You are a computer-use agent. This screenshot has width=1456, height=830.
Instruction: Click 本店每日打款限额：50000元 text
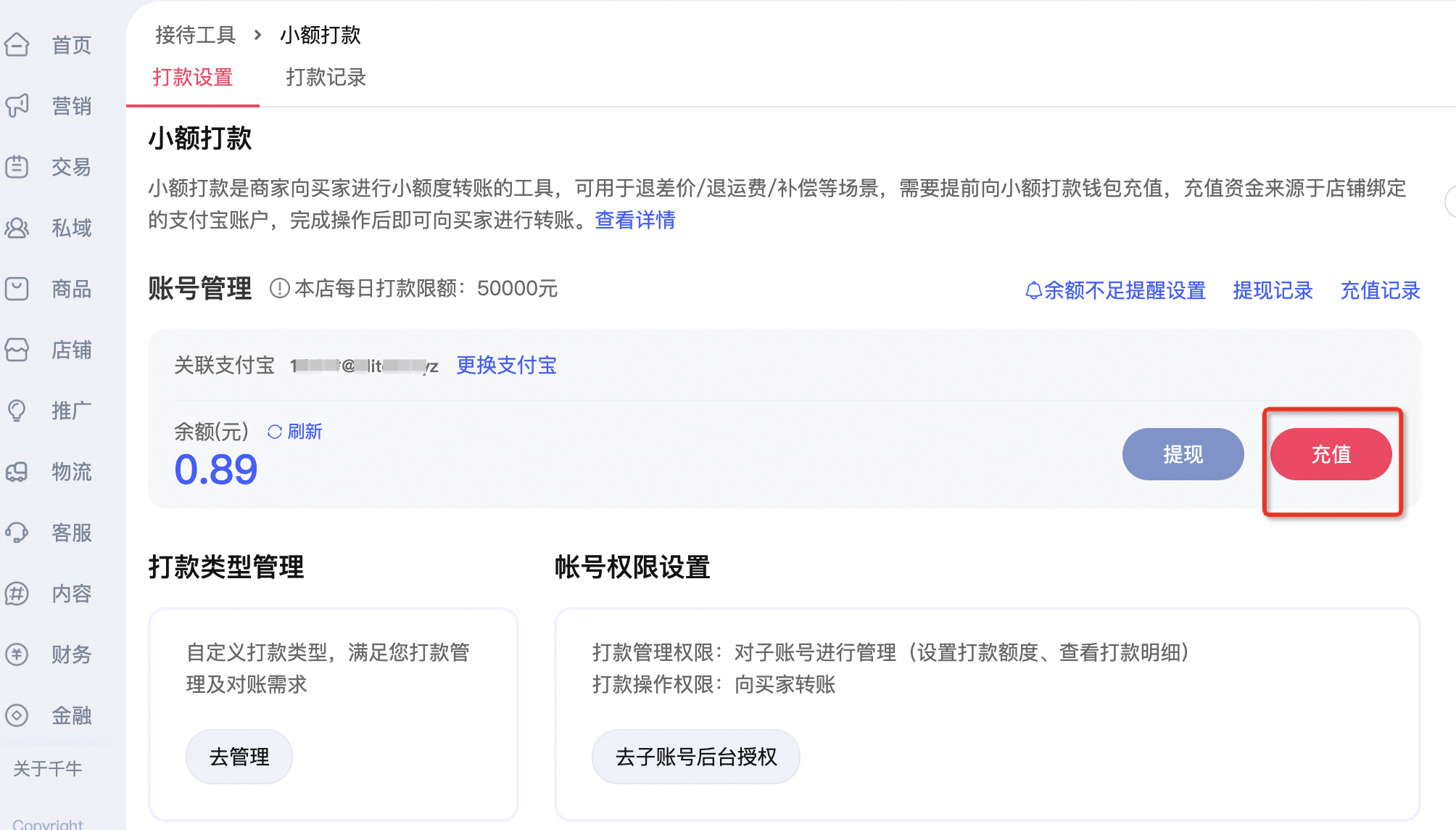pyautogui.click(x=426, y=289)
